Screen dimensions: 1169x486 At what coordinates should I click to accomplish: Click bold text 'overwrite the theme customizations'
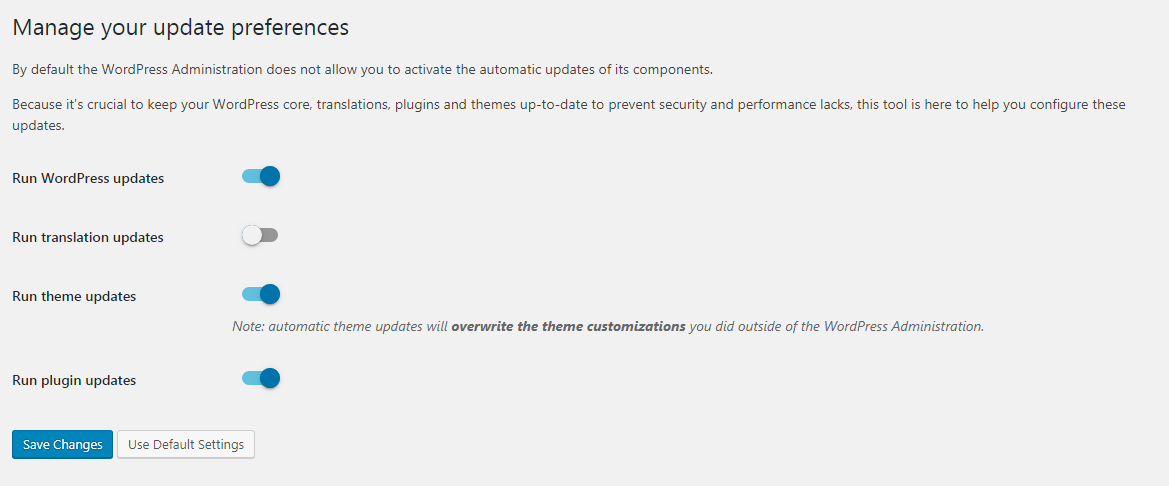568,326
